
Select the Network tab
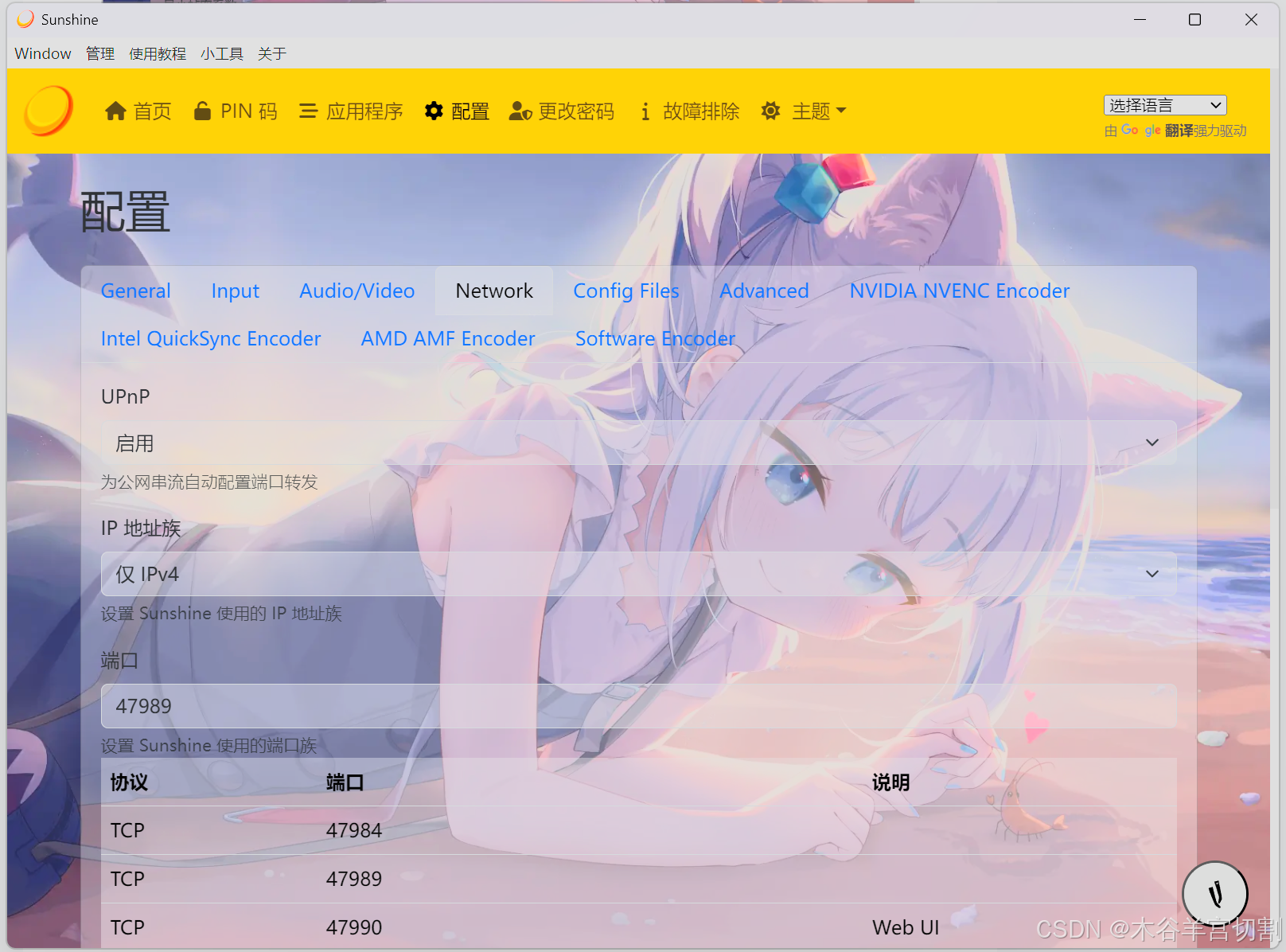[x=494, y=291]
